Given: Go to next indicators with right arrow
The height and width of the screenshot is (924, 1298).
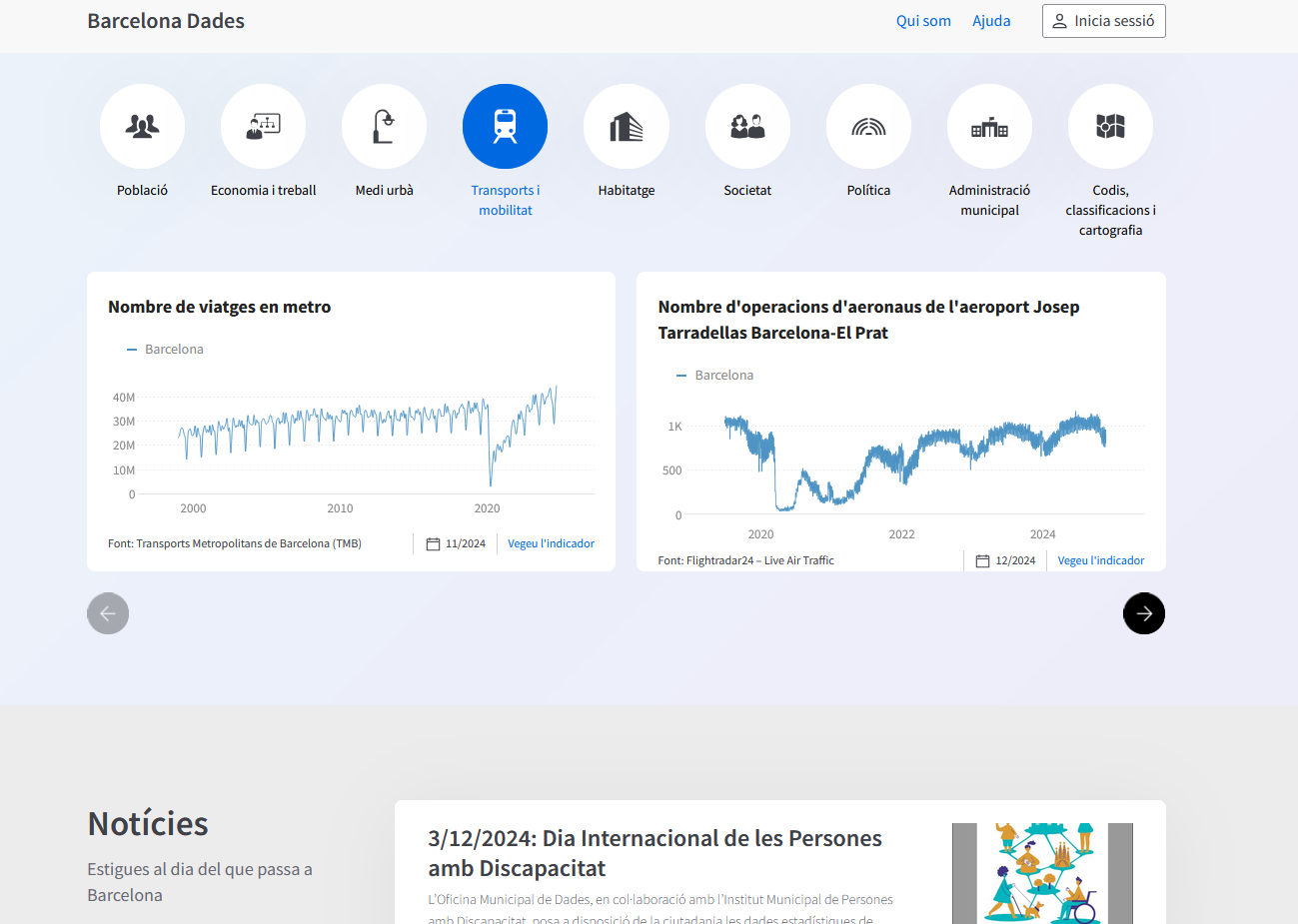Looking at the screenshot, I should [x=1143, y=613].
